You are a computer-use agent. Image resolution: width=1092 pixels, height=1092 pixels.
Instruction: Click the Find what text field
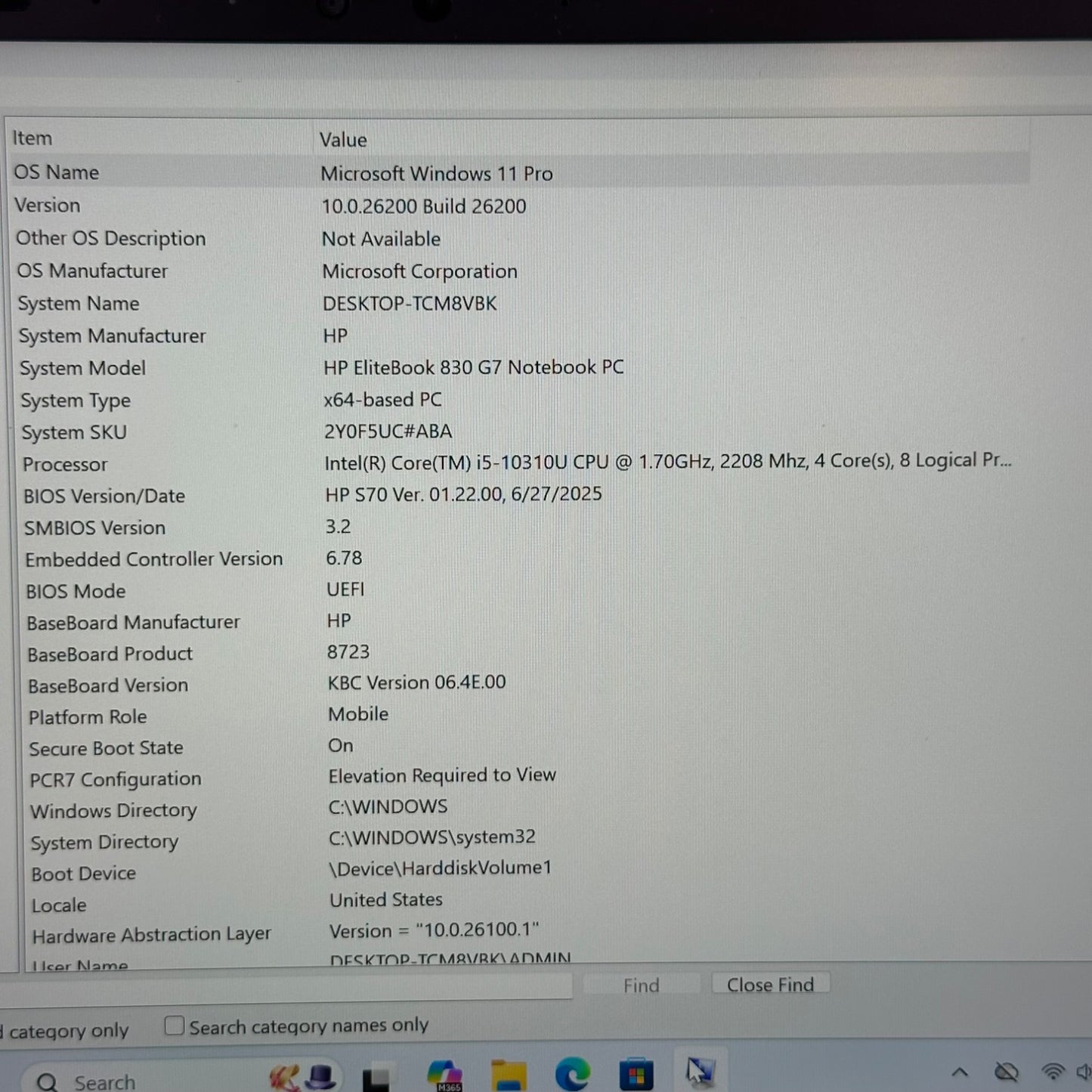[x=287, y=986]
